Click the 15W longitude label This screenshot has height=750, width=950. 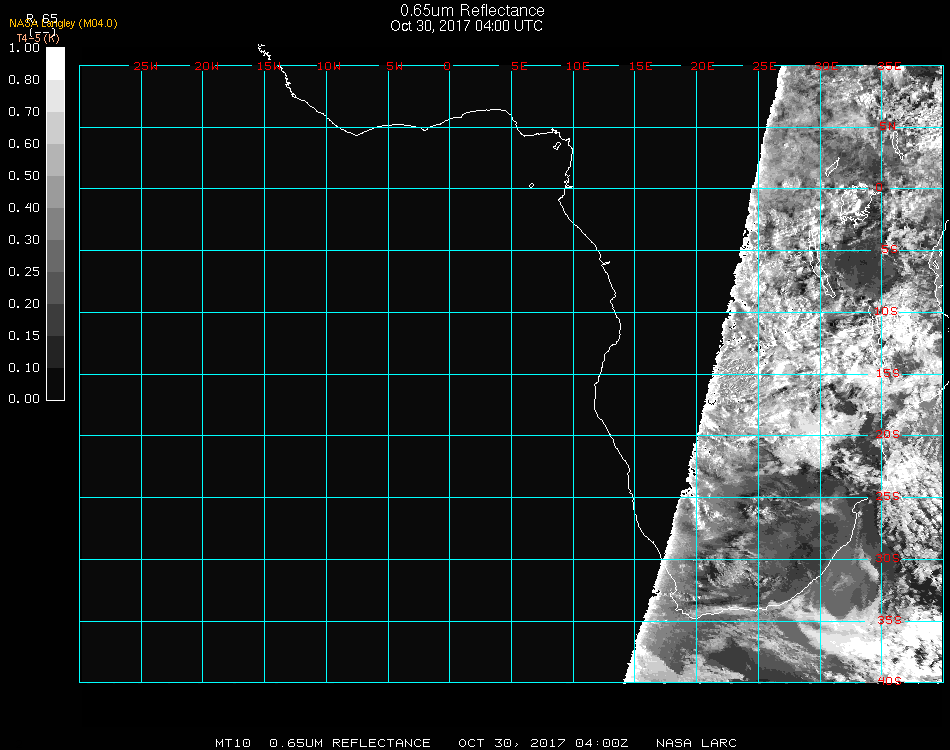tap(269, 66)
